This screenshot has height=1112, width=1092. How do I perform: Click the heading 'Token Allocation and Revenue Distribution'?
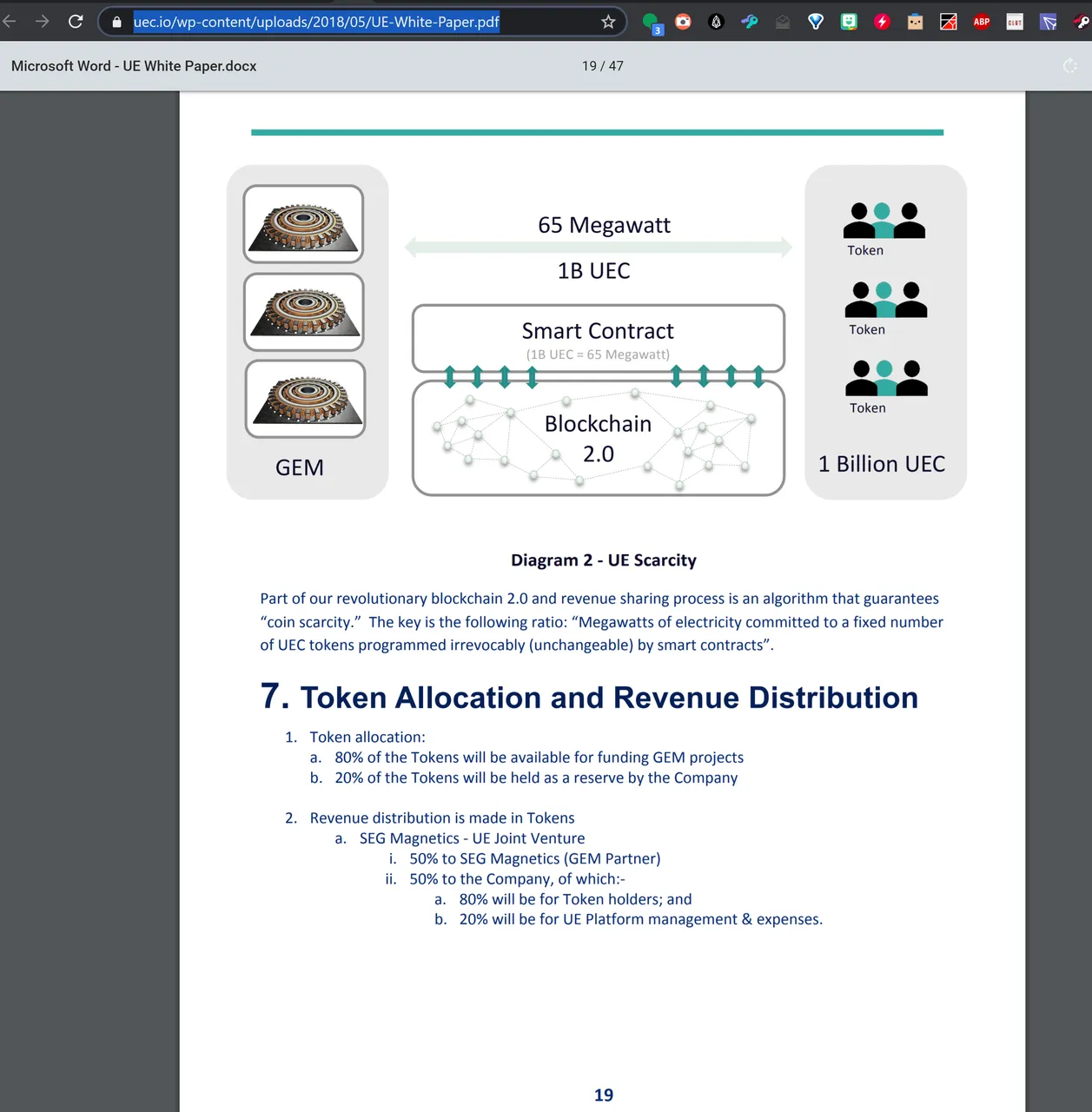point(609,698)
